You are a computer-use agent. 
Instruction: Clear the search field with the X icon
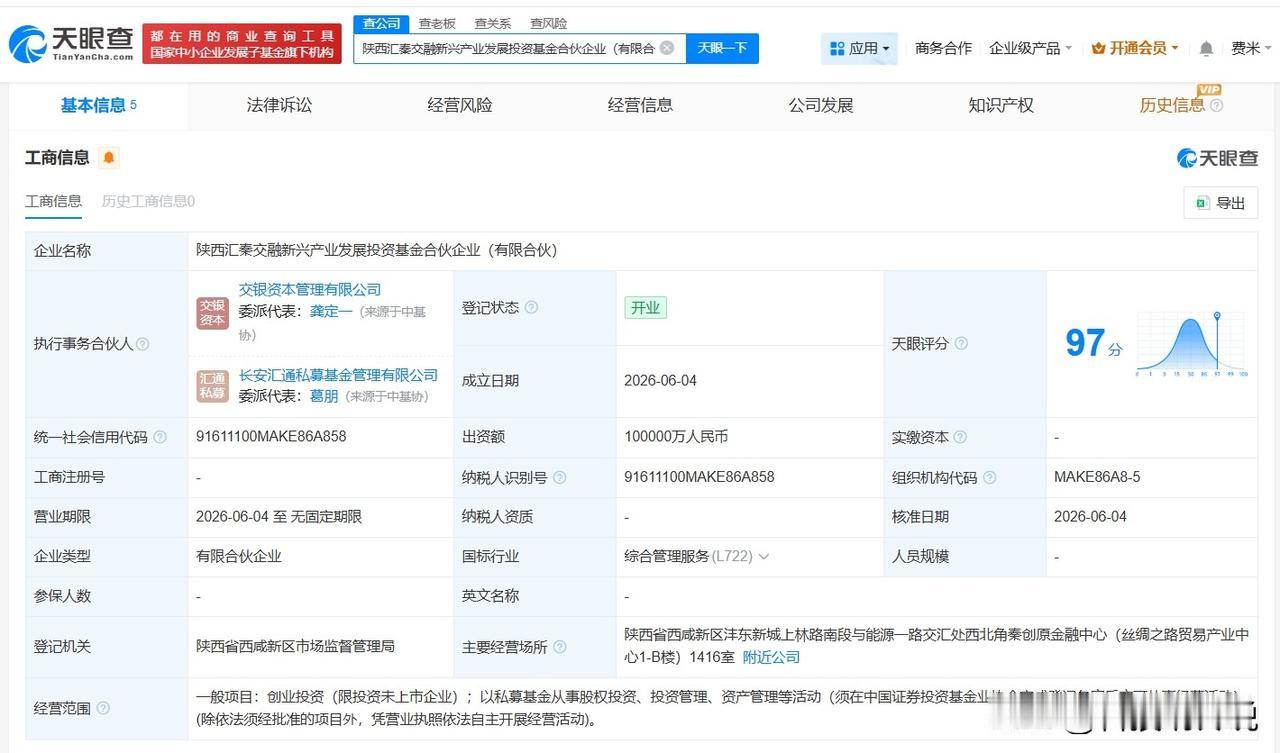[x=667, y=48]
